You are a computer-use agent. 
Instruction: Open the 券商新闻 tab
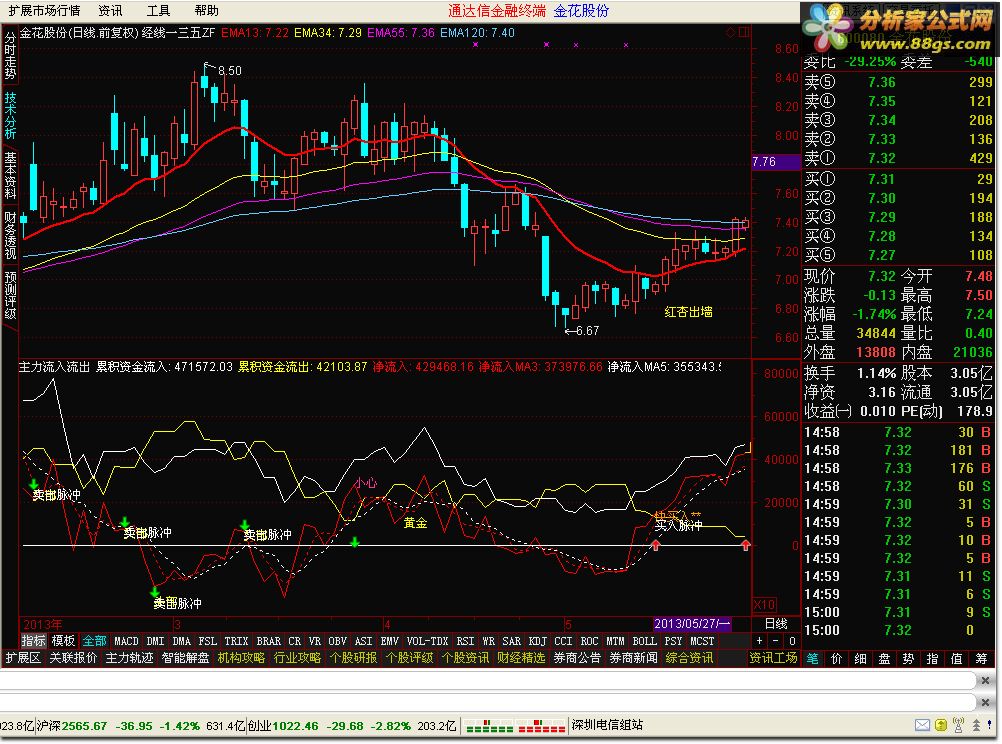tap(633, 658)
